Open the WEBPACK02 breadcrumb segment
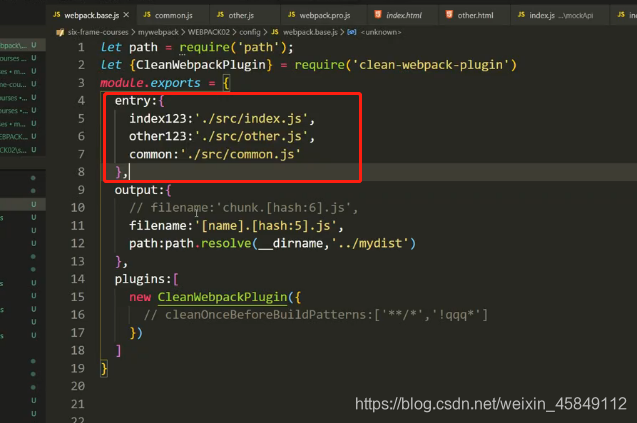This screenshot has width=637, height=423. [x=208, y=32]
